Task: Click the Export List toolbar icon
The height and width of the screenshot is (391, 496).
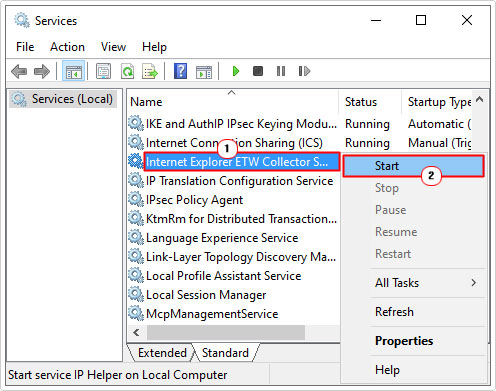Action: coord(150,71)
